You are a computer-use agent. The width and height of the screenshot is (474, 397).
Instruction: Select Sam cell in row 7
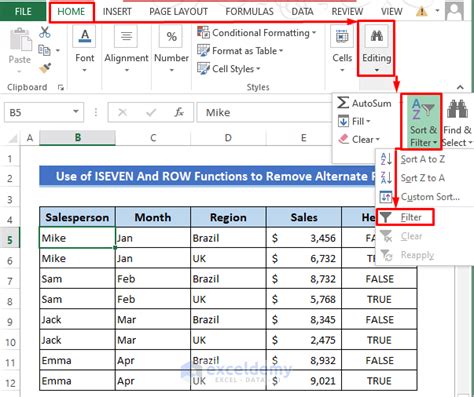point(77,279)
